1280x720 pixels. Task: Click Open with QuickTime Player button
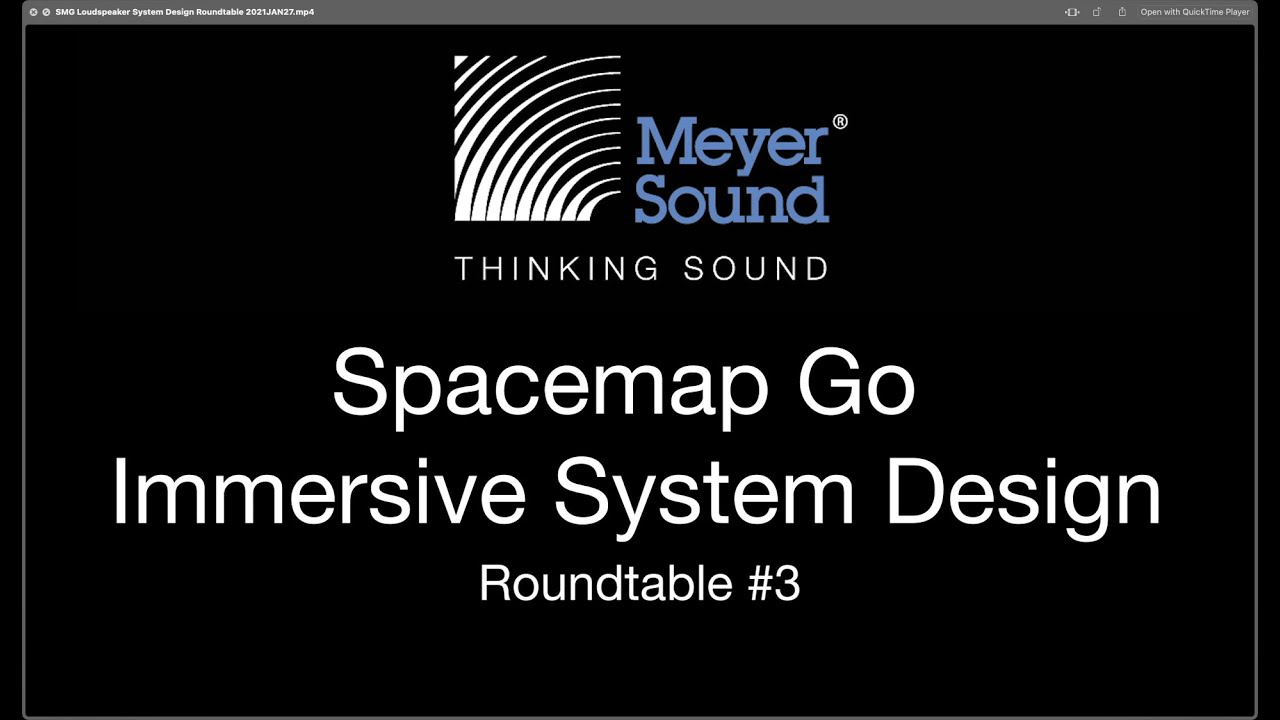coord(1195,12)
